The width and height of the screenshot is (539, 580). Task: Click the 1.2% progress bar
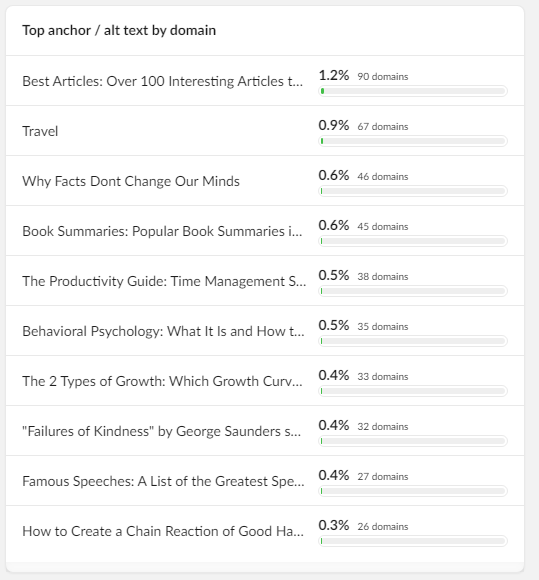click(413, 91)
